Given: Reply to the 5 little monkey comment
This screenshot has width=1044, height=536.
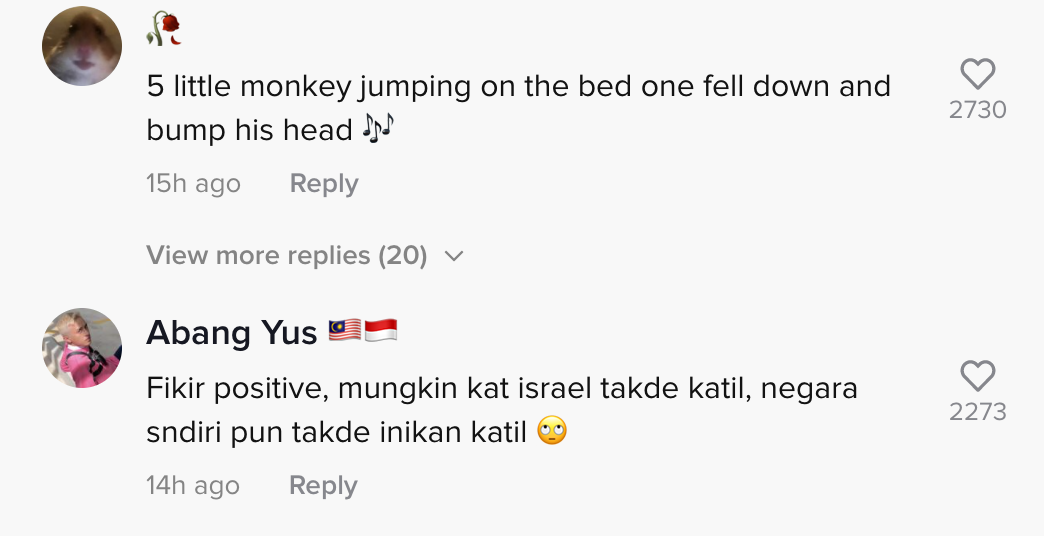Looking at the screenshot, I should click(x=323, y=184).
